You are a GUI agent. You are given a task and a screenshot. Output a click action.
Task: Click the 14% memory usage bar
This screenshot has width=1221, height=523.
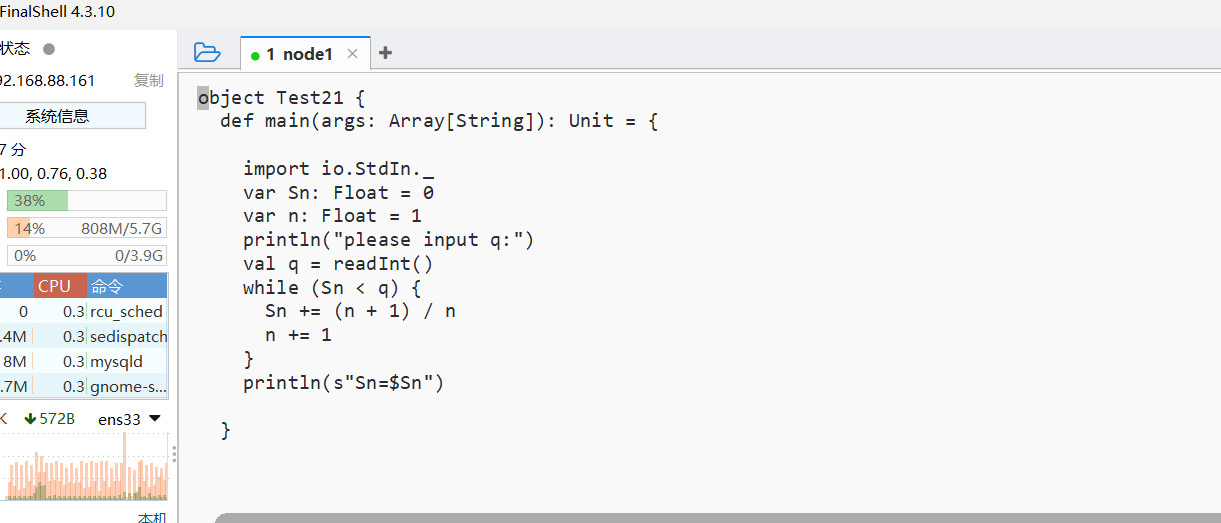[87, 228]
